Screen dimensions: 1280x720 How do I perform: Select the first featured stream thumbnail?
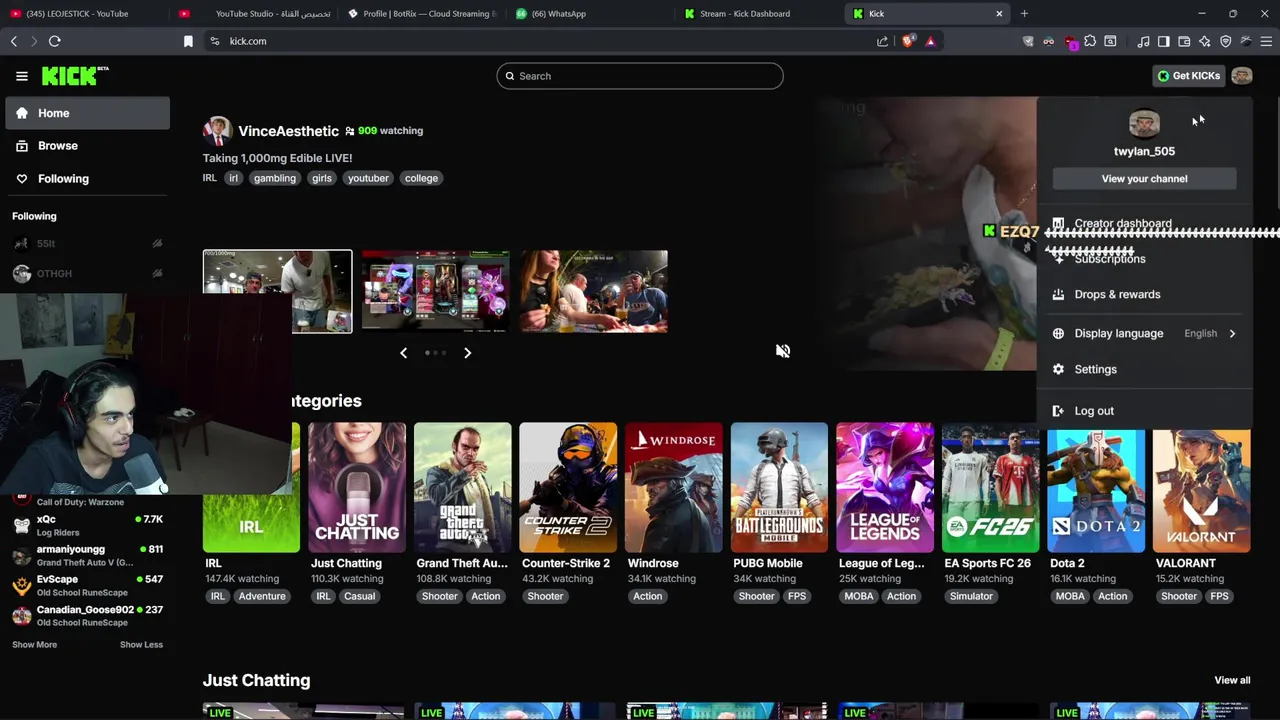tap(277, 291)
